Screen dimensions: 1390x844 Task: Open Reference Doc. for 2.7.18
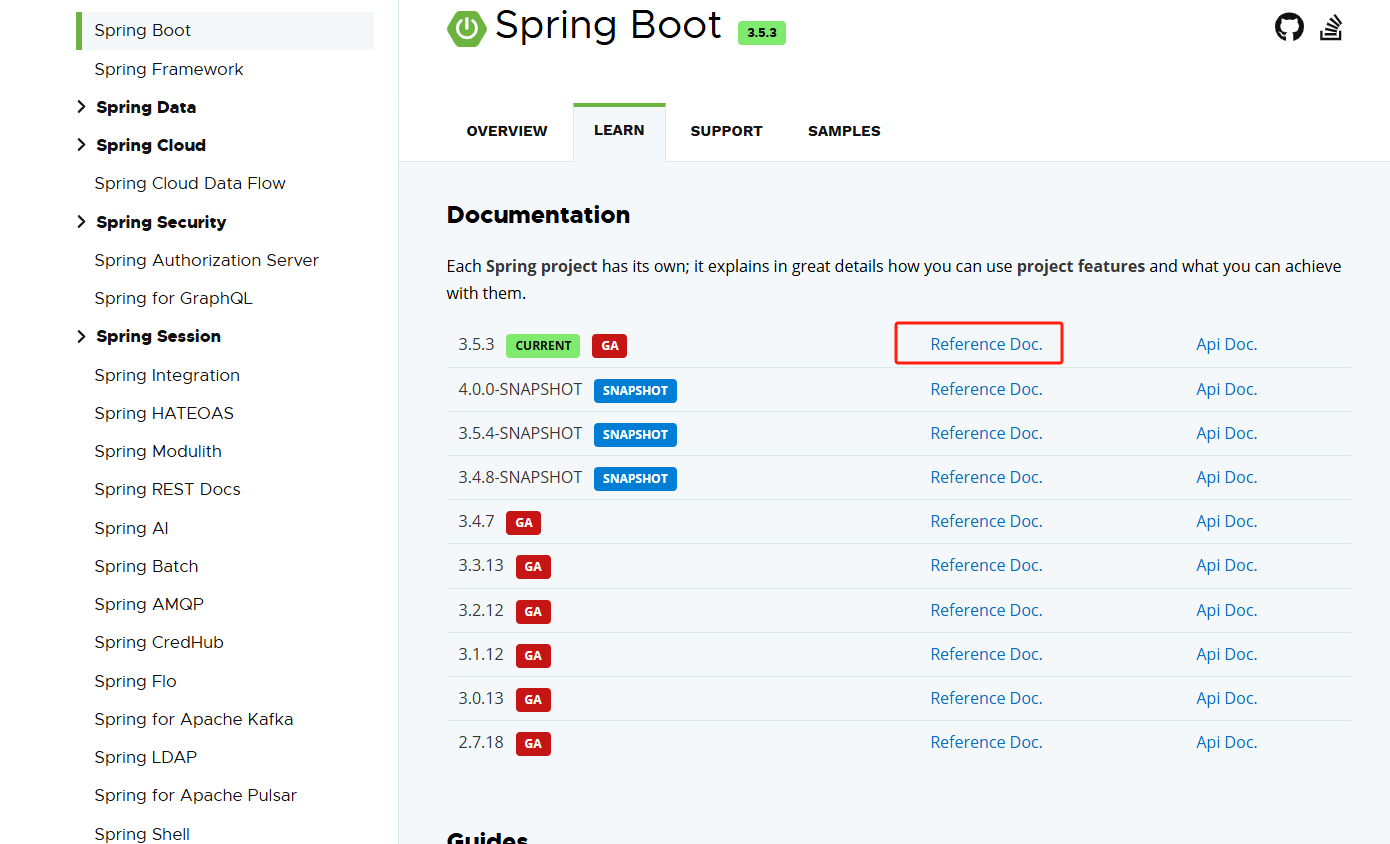pos(986,742)
